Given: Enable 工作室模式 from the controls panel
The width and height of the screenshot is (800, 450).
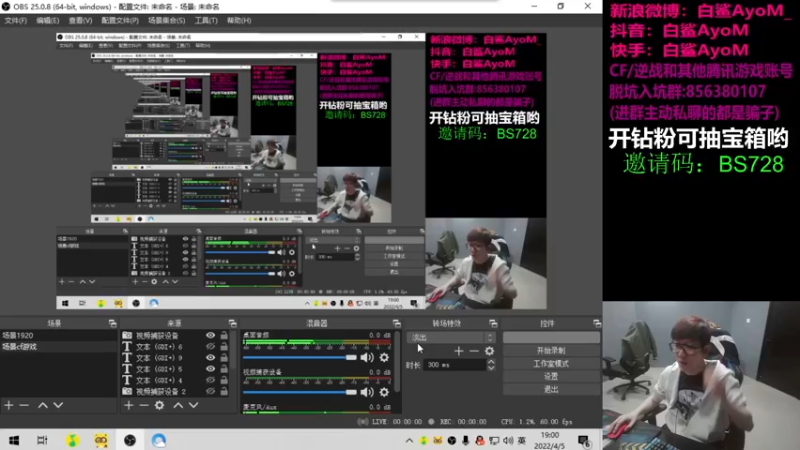Looking at the screenshot, I should (x=551, y=363).
